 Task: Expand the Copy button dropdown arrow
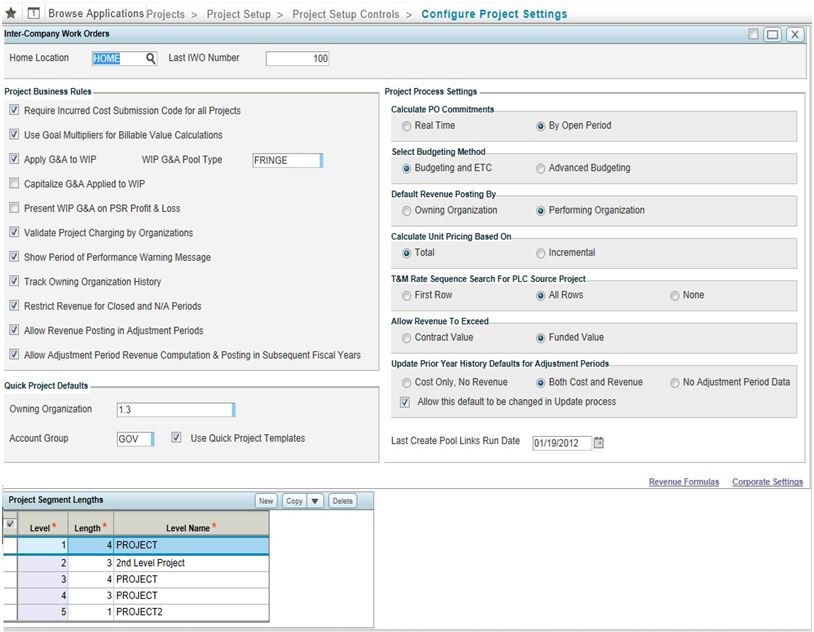pos(315,501)
